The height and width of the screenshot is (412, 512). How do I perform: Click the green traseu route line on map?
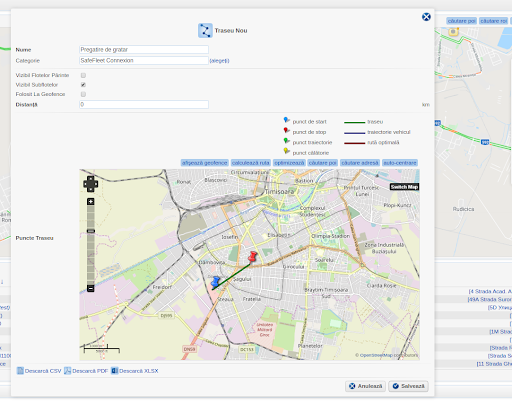232,276
